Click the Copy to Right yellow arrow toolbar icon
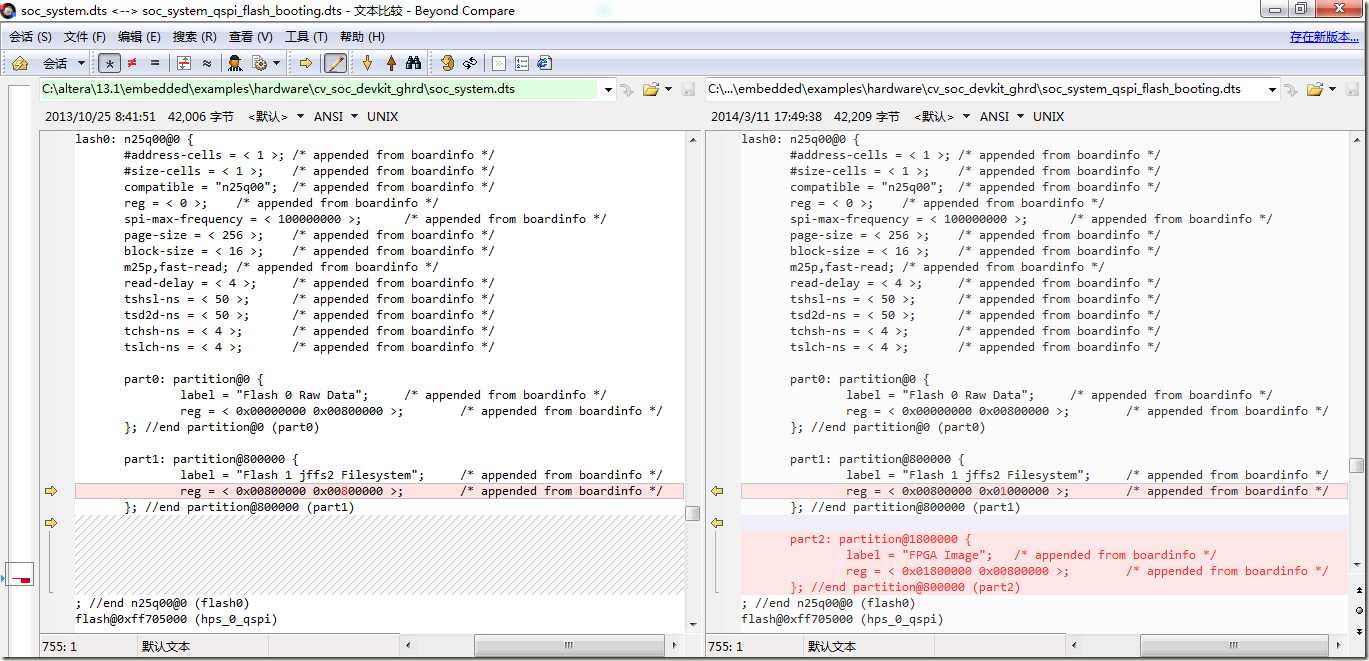Image resolution: width=1369 pixels, height=661 pixels. click(x=306, y=63)
